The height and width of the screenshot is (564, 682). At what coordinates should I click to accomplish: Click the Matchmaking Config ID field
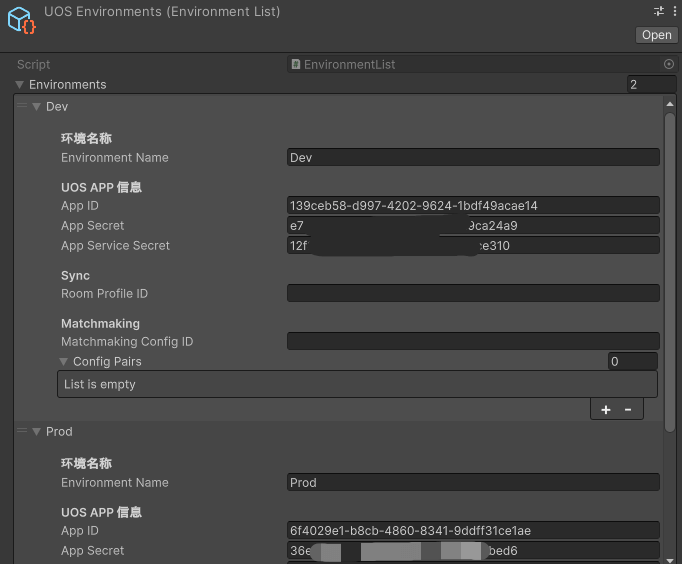click(472, 341)
